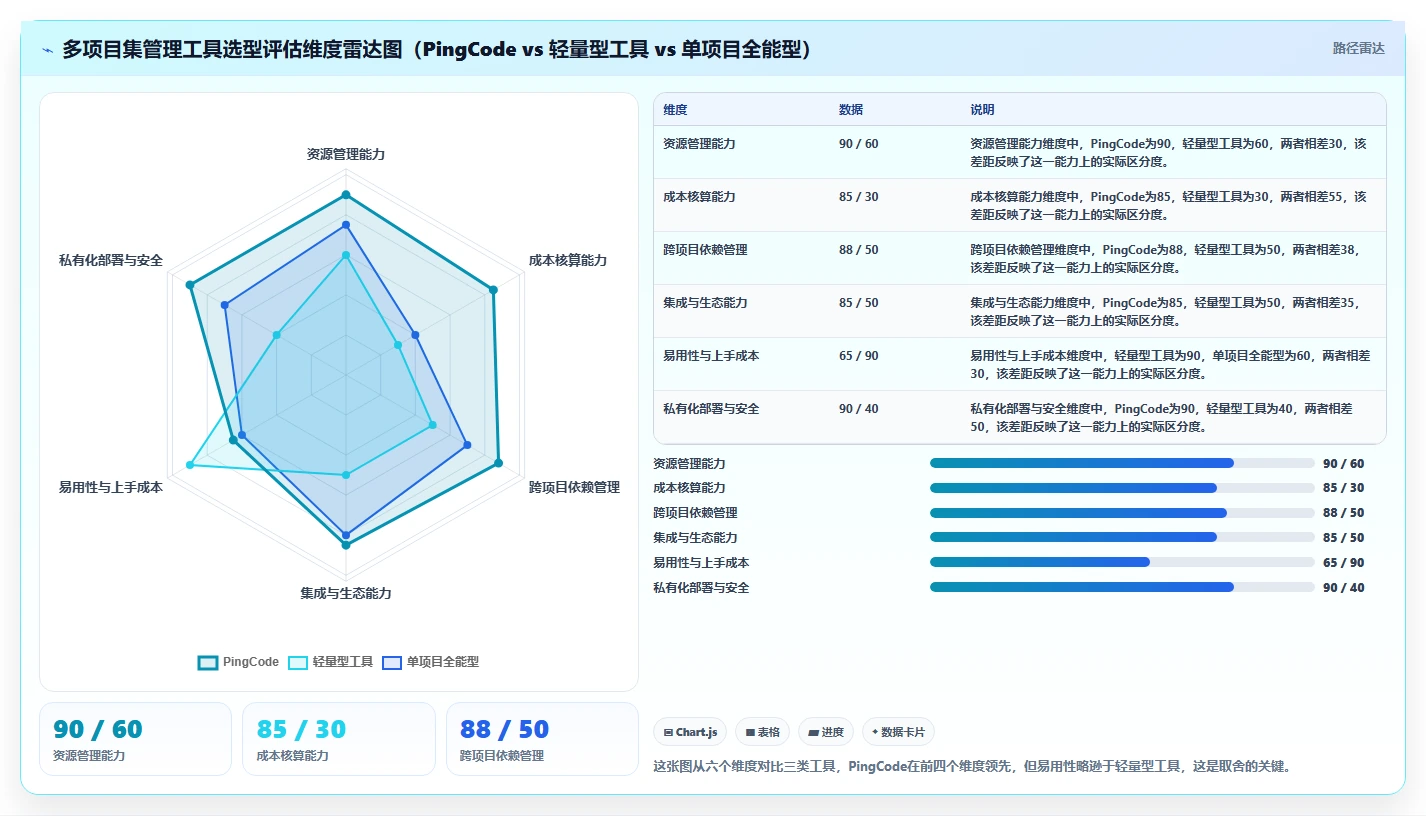1426x816 pixels.
Task: Click PingCode point on 成本核算能力 axis
Action: 493,290
